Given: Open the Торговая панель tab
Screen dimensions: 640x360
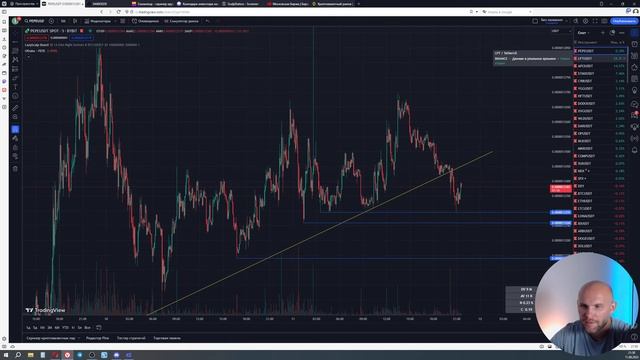Looking at the screenshot, I should (167, 338).
